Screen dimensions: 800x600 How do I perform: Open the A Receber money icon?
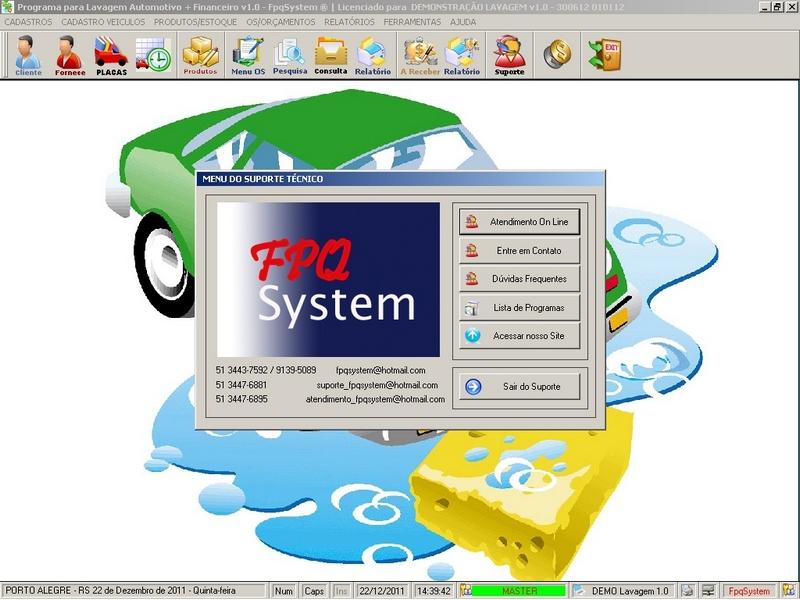420,56
